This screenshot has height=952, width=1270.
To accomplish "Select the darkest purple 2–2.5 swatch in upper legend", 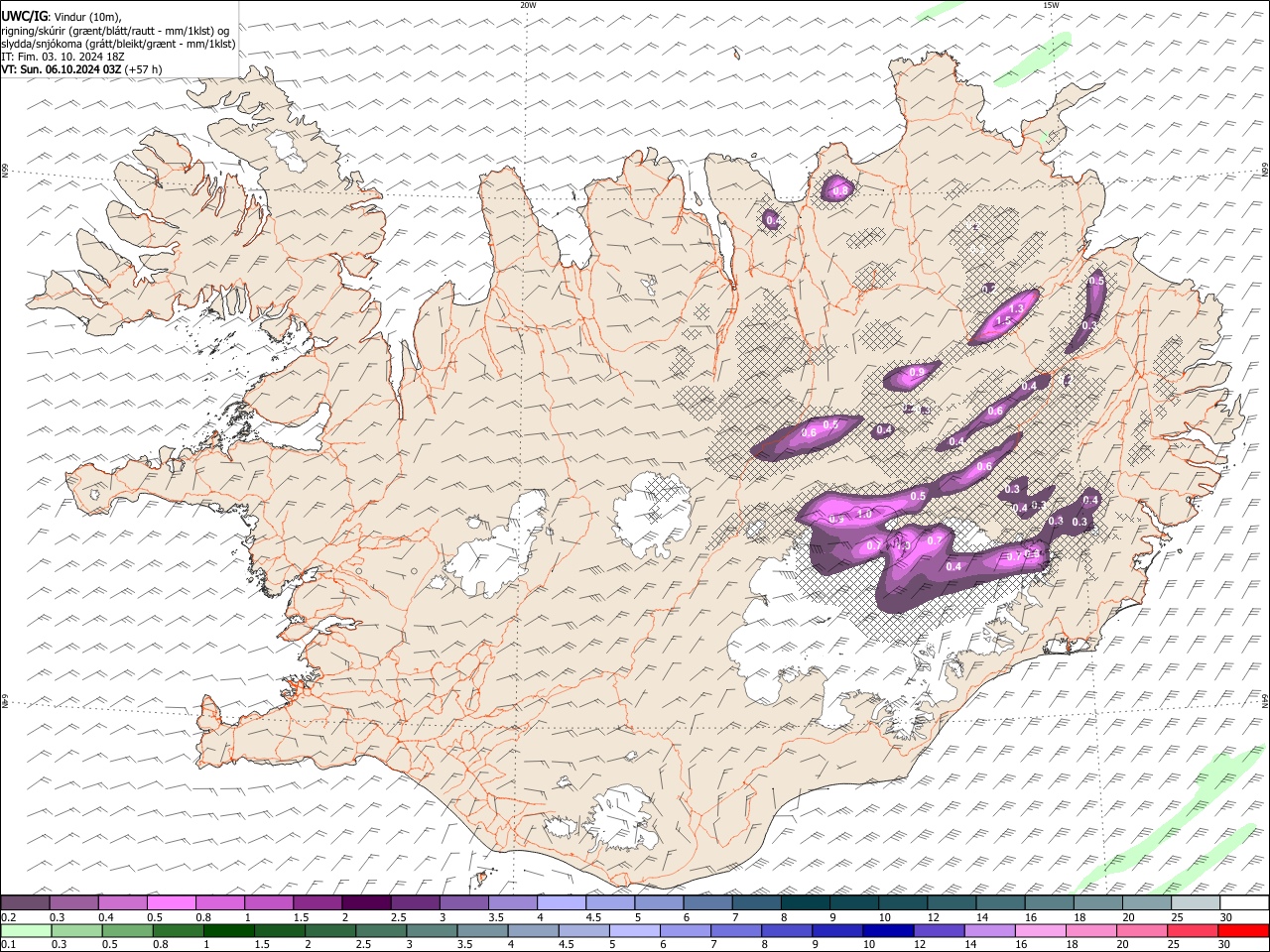I will 366,902.
